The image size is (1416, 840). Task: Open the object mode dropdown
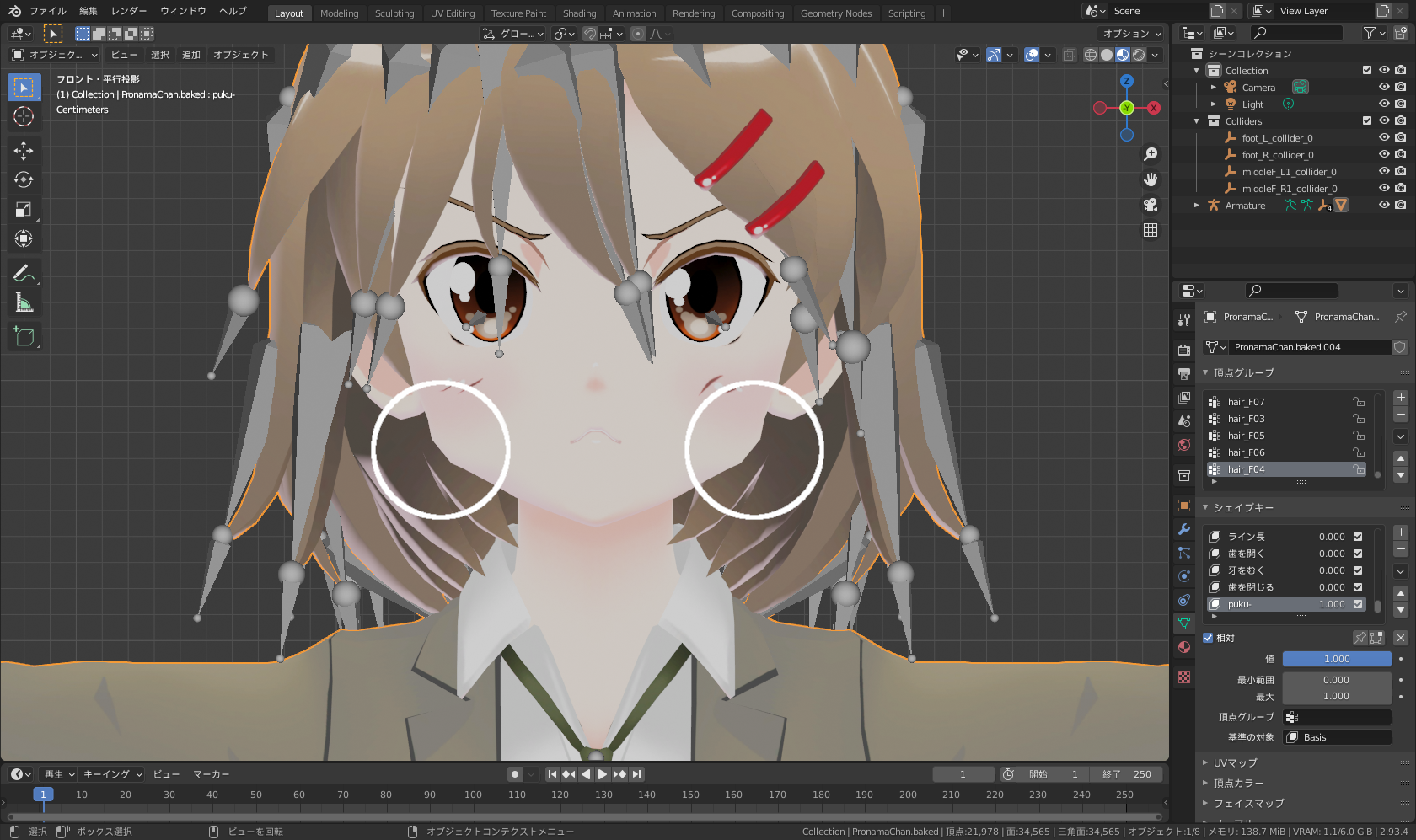pos(54,55)
